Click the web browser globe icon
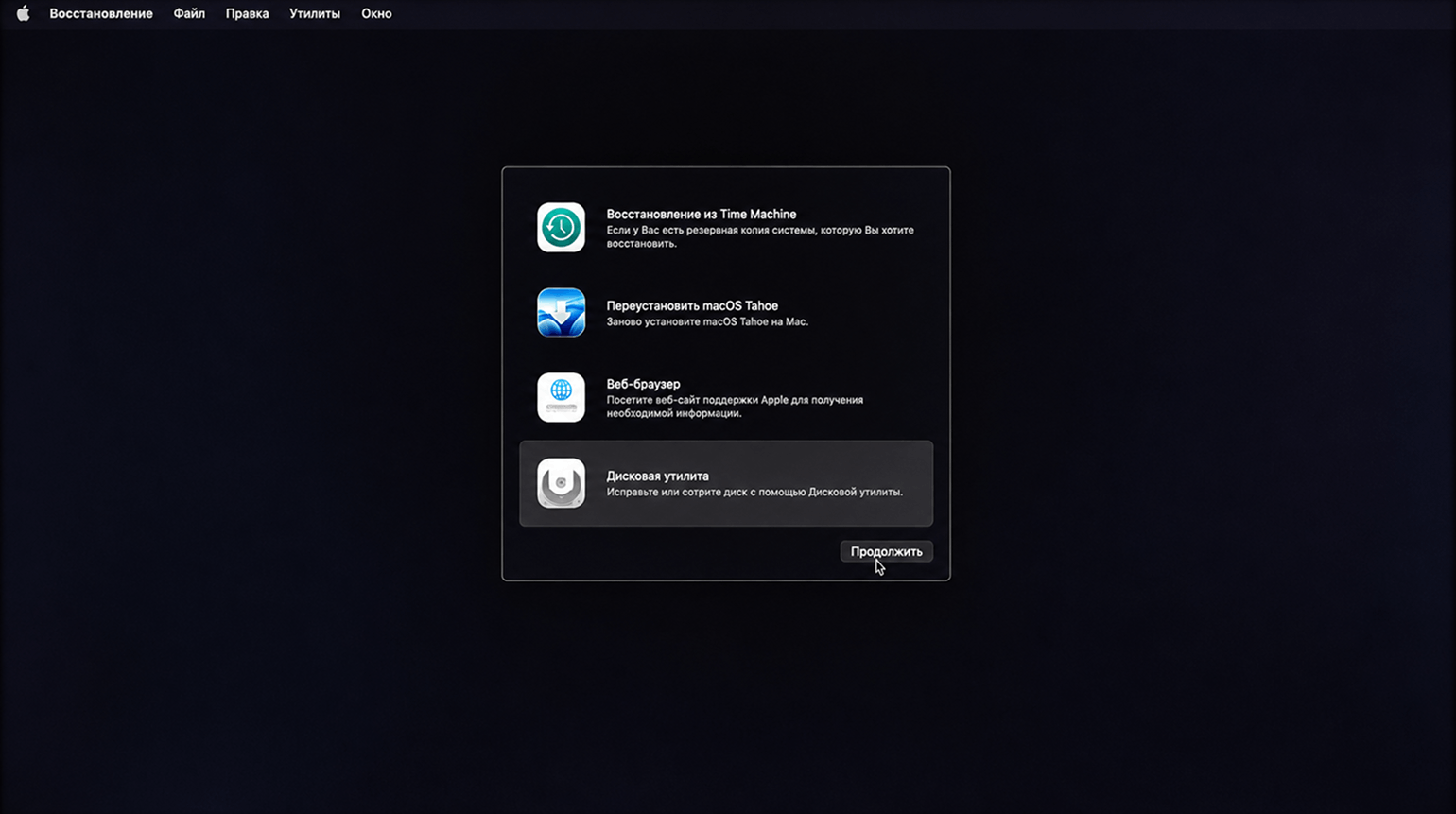This screenshot has width=1456, height=814. pos(561,398)
